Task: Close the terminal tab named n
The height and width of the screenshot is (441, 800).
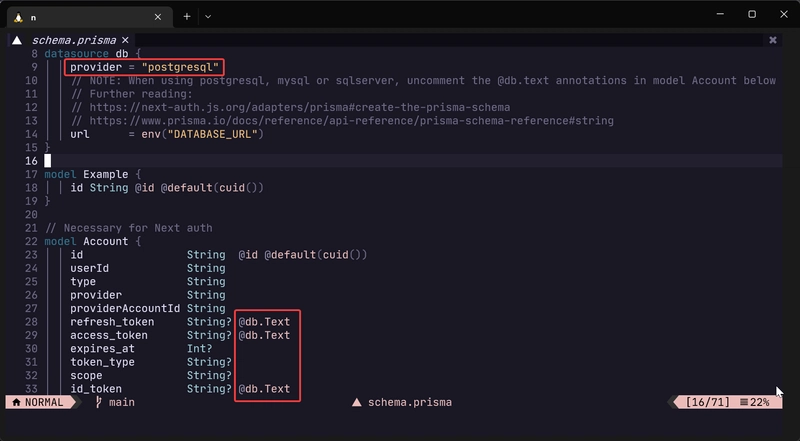Action: [158, 17]
